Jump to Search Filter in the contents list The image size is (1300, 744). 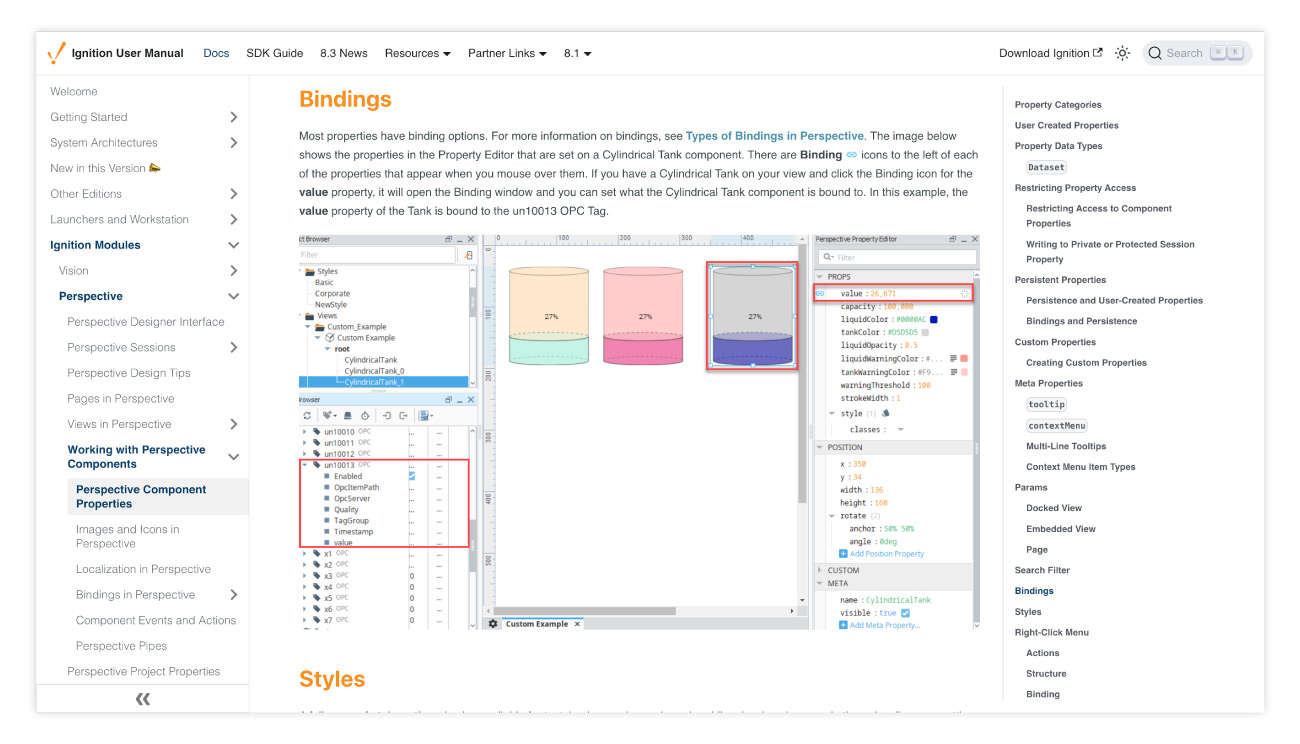[1042, 570]
